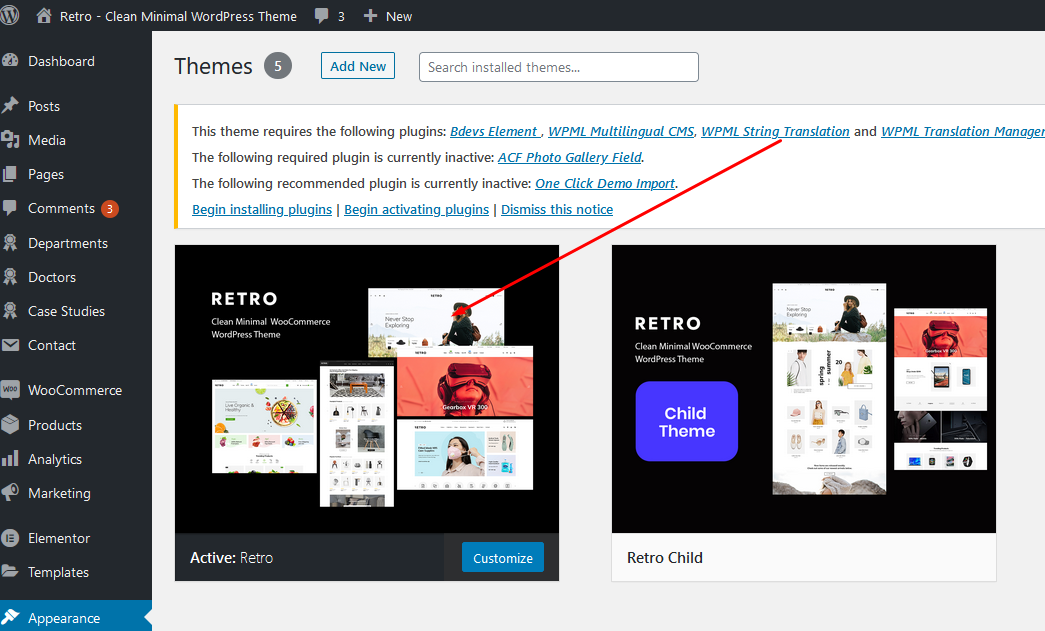Click the comment count 3 in admin bar
Image resolution: width=1045 pixels, height=631 pixels.
point(341,17)
